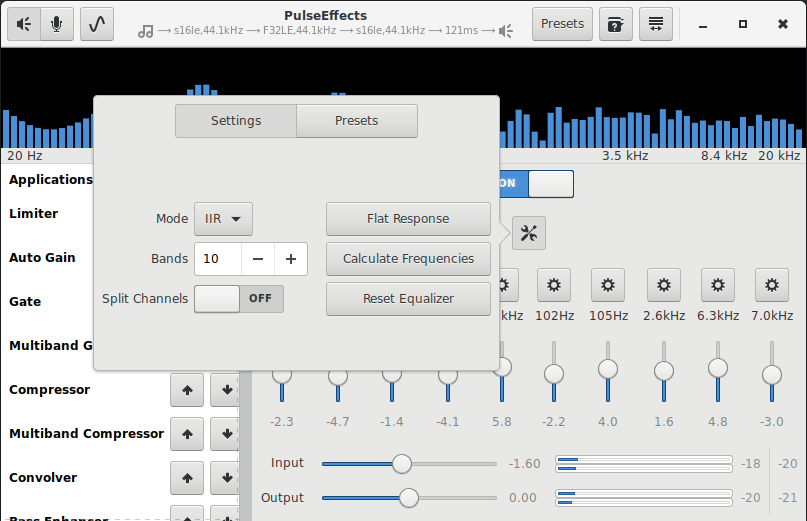Click the 2.6kHz band gain slider knob
The image size is (807, 521).
(664, 371)
